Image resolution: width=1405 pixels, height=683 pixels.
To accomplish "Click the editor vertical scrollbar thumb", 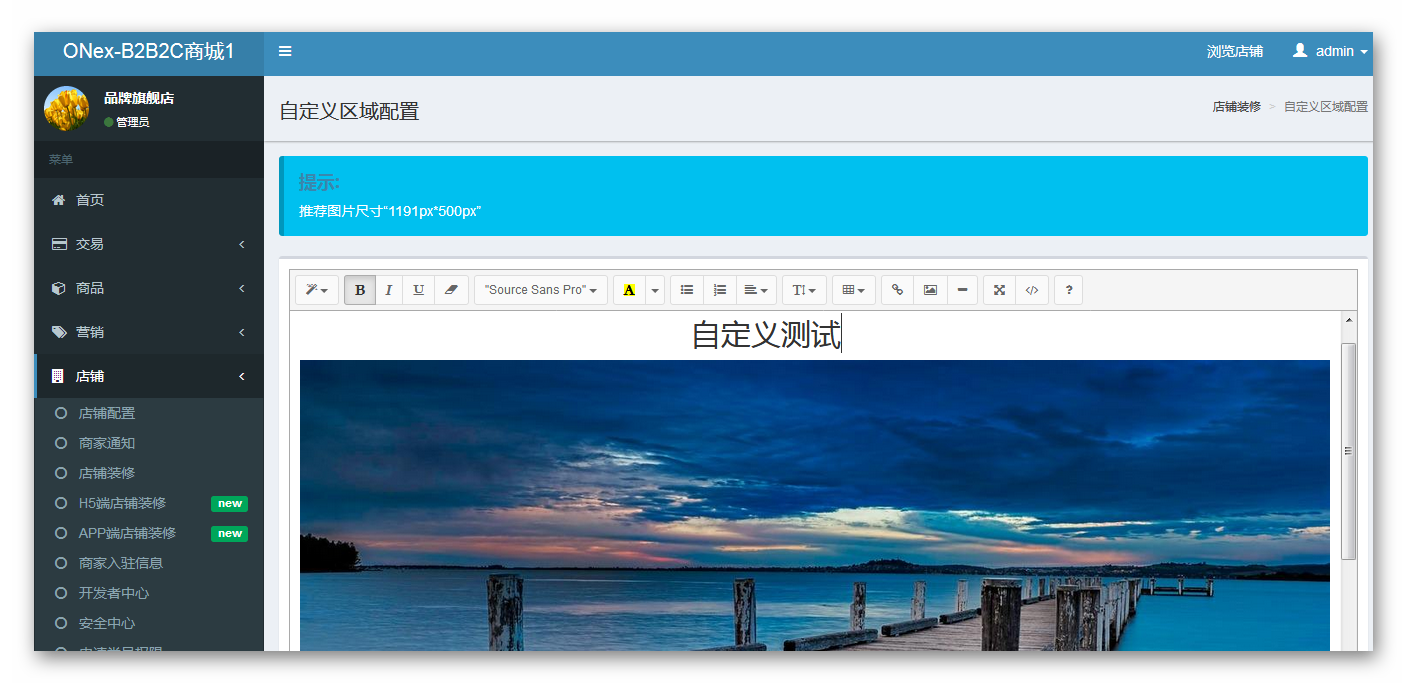I will pyautogui.click(x=1349, y=451).
